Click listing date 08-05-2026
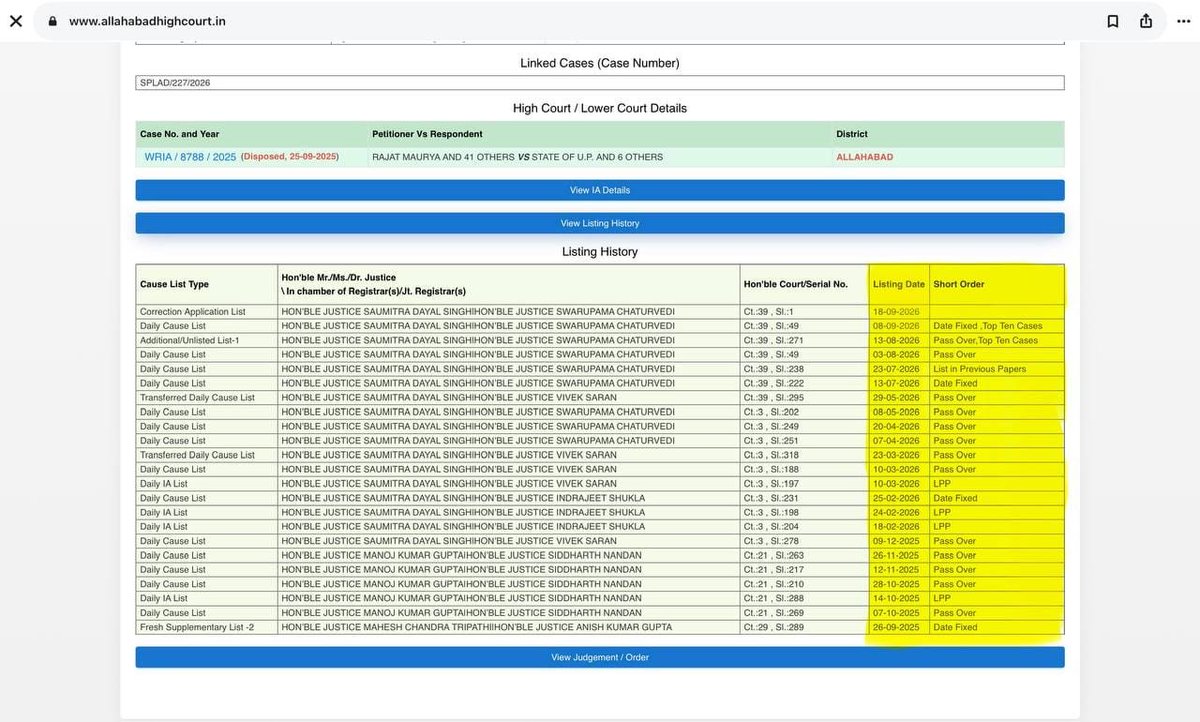 click(896, 412)
